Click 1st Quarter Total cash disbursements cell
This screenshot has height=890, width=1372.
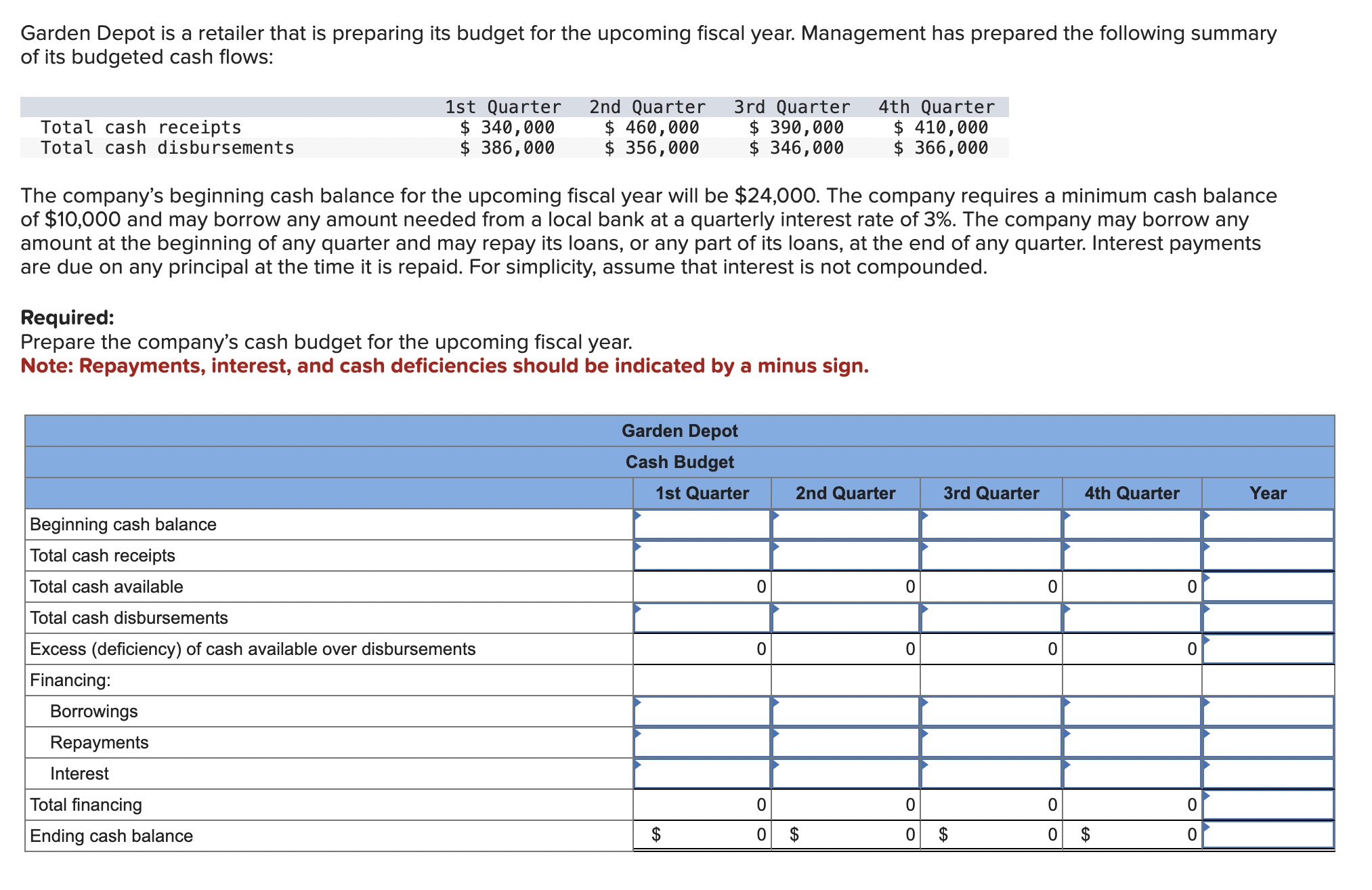point(702,618)
